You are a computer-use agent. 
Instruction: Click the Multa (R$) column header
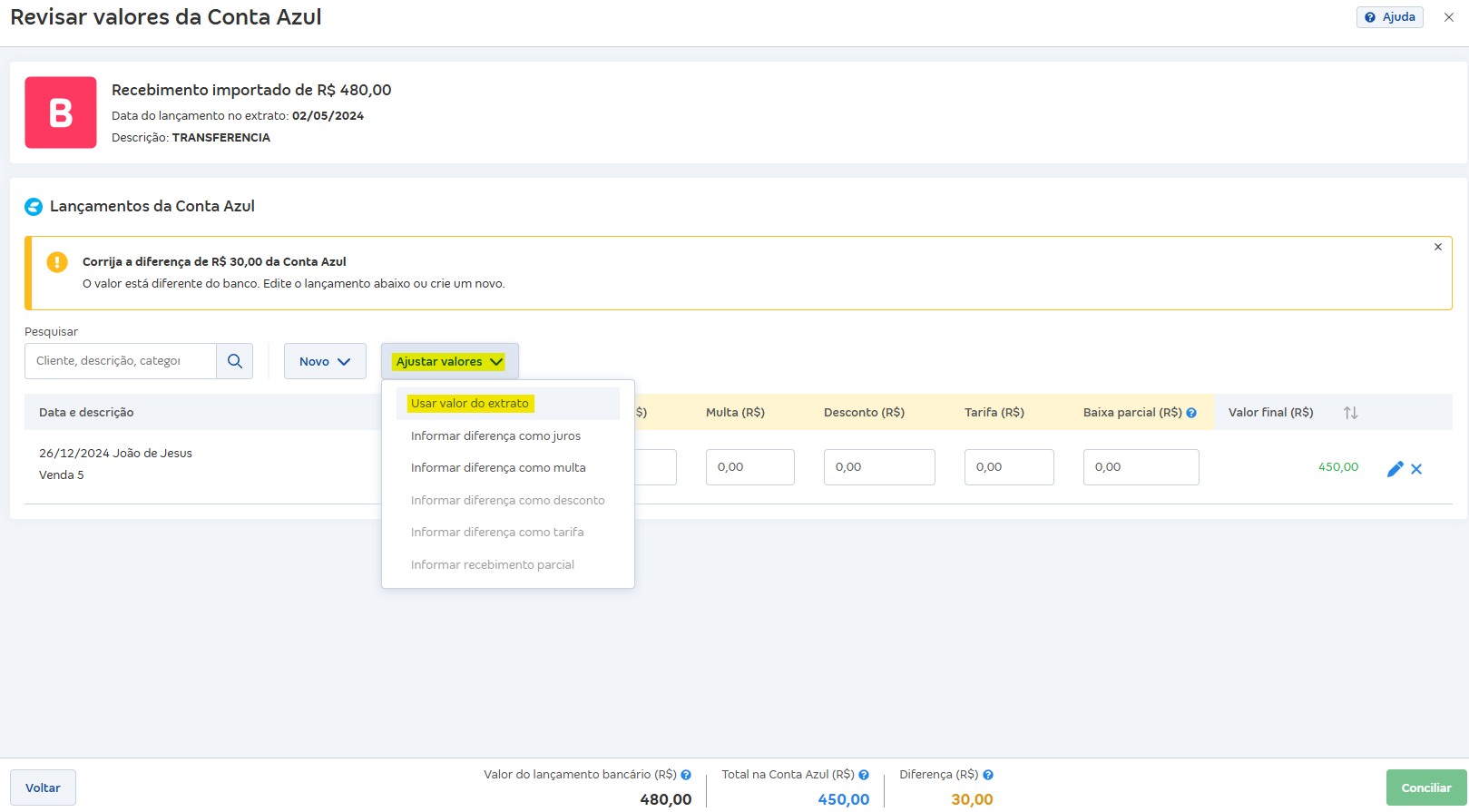pyautogui.click(x=735, y=413)
